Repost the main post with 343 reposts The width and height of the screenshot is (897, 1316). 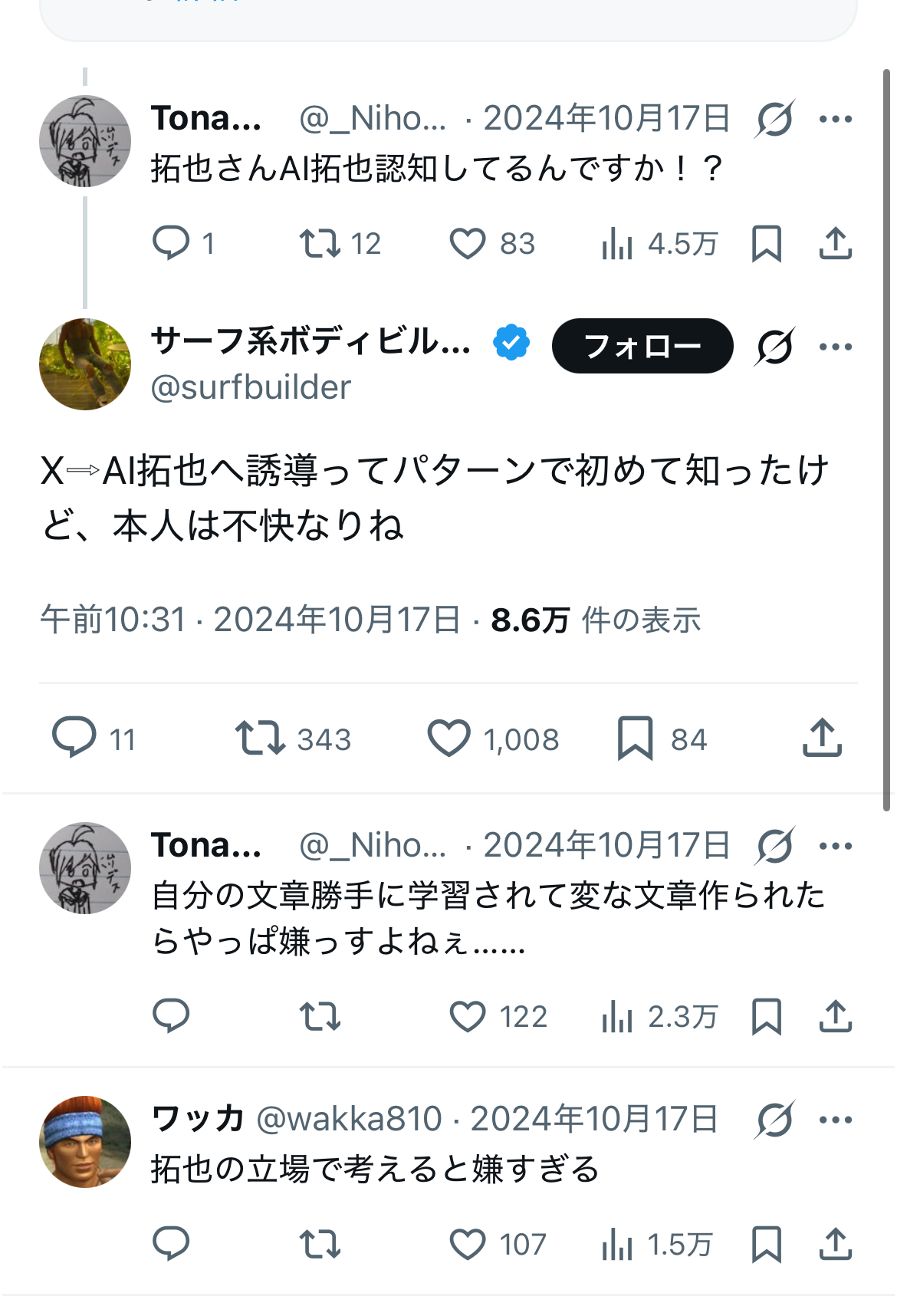[260, 738]
